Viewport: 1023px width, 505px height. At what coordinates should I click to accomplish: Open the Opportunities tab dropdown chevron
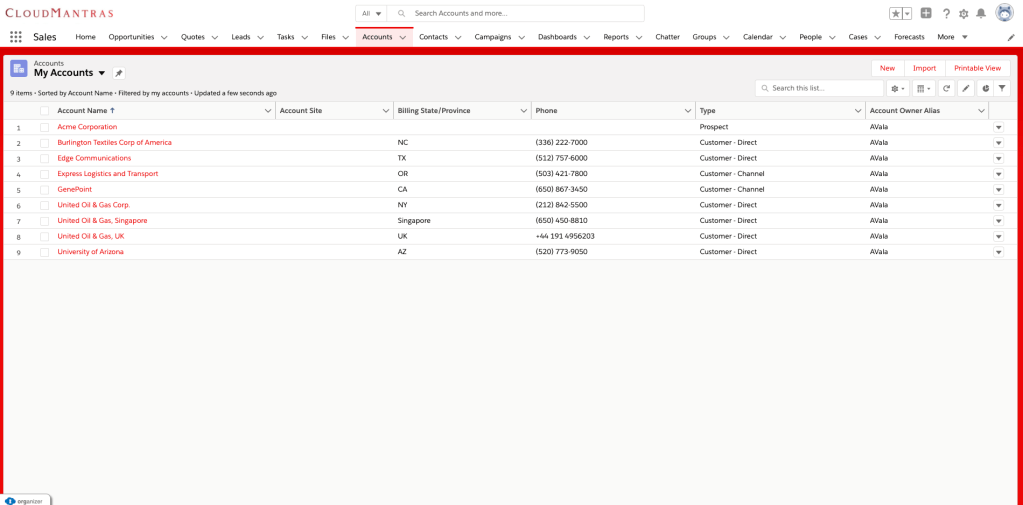point(164,37)
